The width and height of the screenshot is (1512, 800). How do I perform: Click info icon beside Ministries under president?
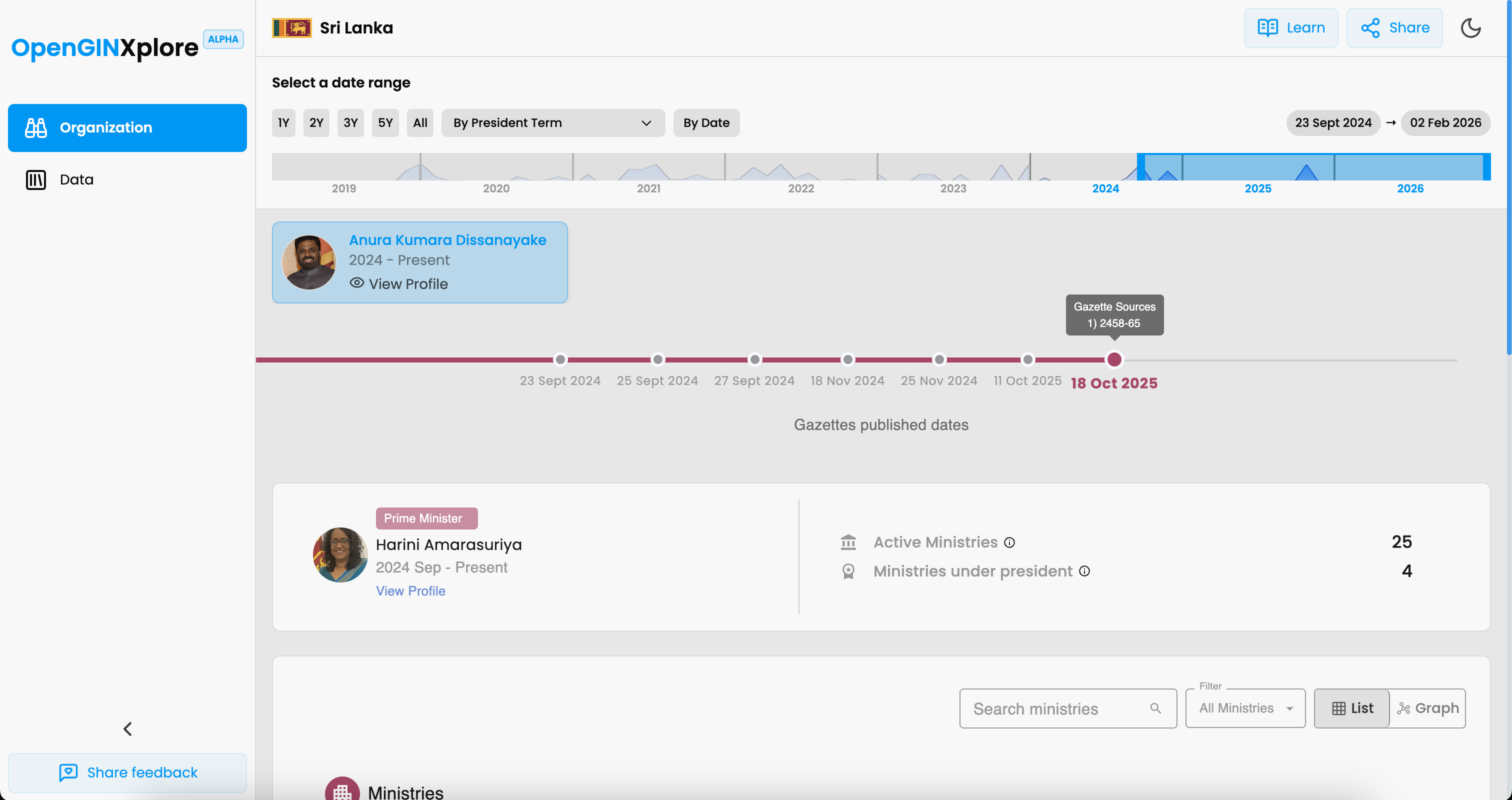tap(1084, 571)
